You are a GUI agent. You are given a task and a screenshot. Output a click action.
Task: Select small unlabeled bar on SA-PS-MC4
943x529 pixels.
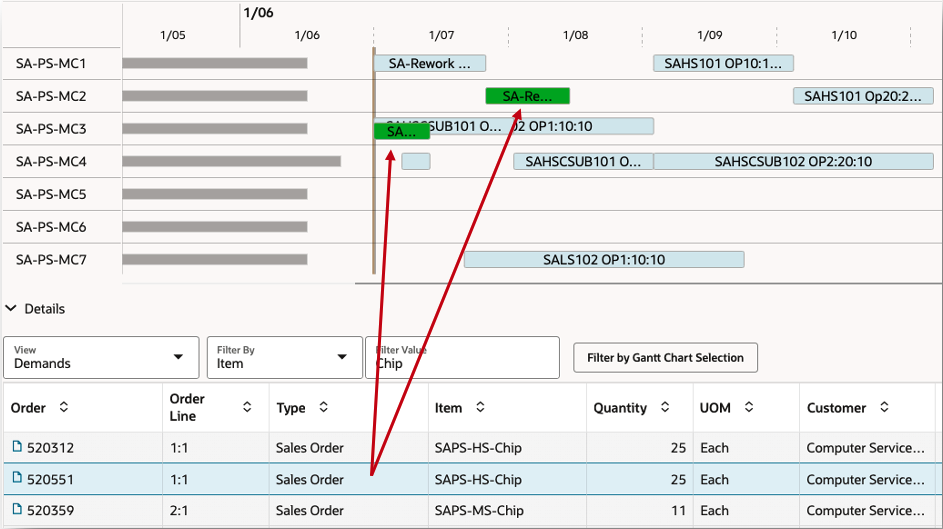coord(416,161)
